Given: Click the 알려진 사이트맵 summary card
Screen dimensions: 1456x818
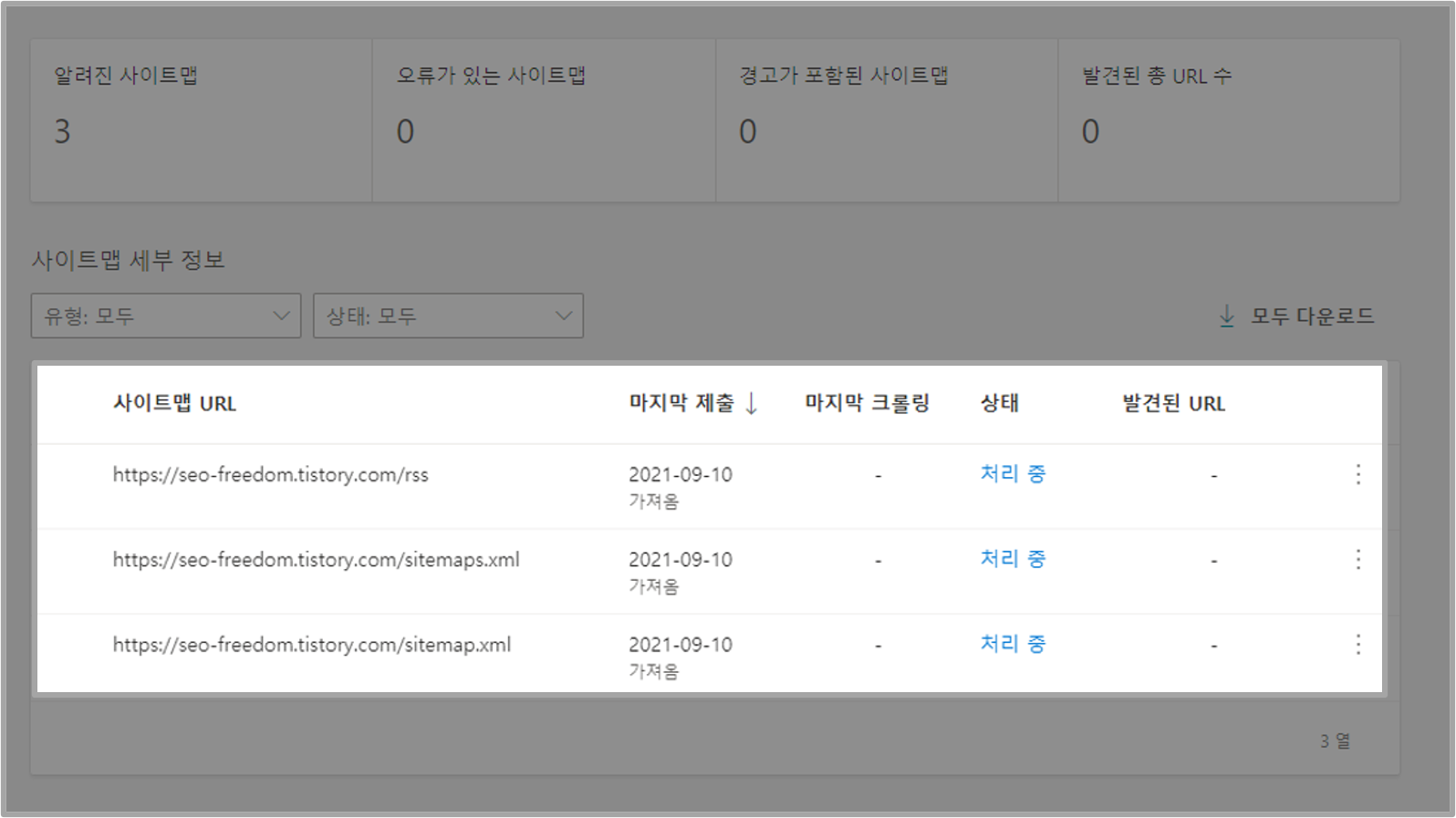Looking at the screenshot, I should pos(202,120).
